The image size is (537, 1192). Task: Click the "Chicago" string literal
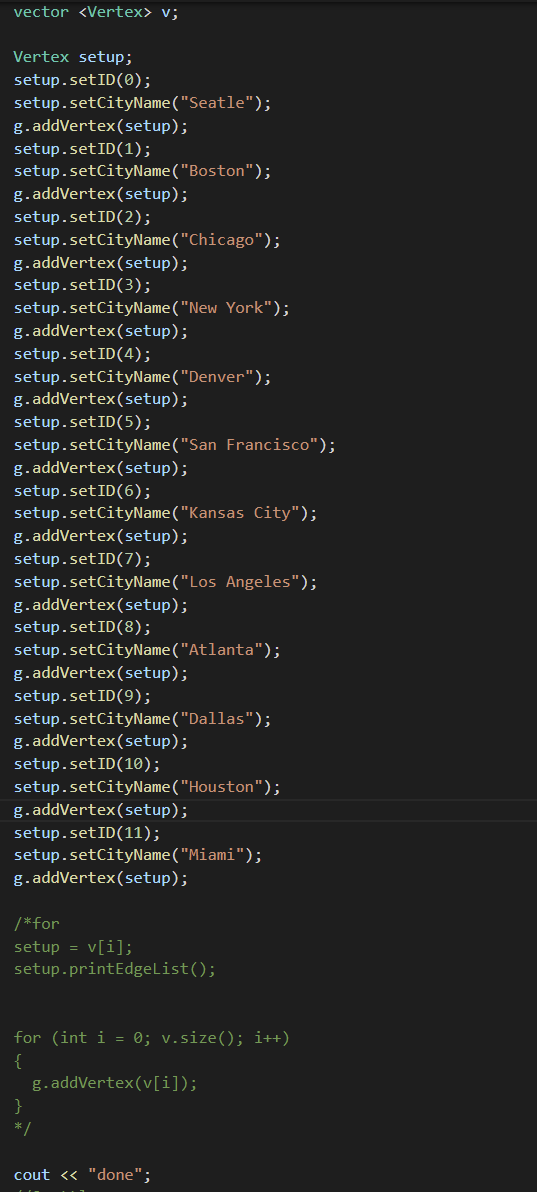pyautogui.click(x=226, y=239)
